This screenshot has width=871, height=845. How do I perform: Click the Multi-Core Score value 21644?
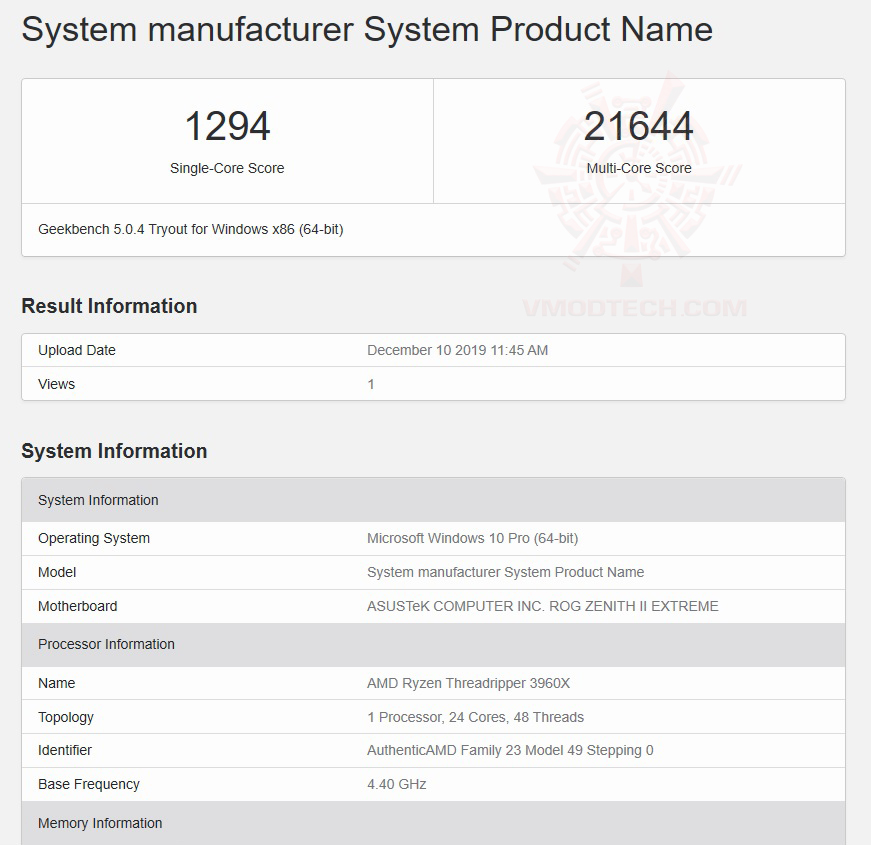tap(639, 126)
